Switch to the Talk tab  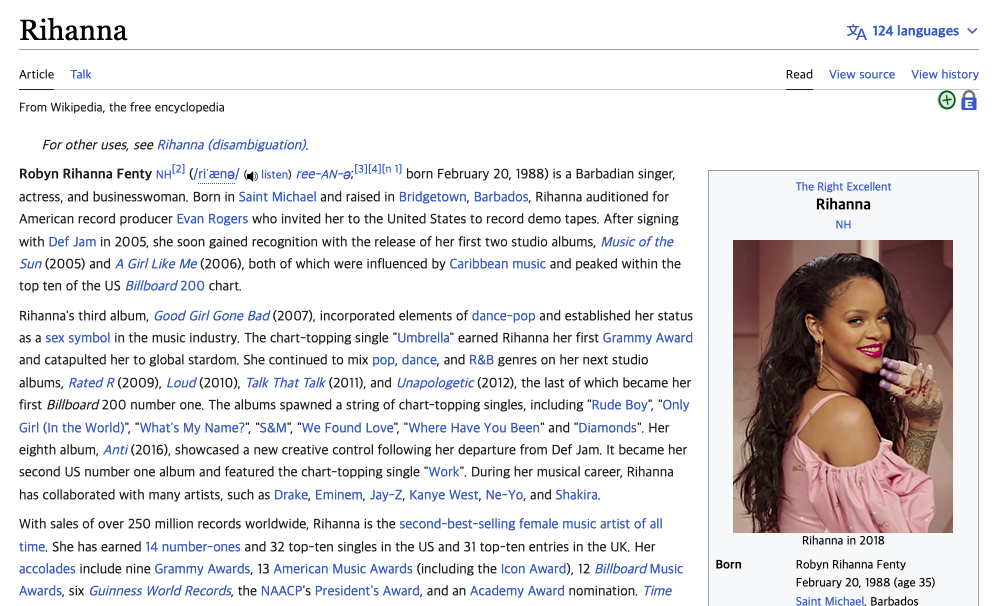(81, 74)
